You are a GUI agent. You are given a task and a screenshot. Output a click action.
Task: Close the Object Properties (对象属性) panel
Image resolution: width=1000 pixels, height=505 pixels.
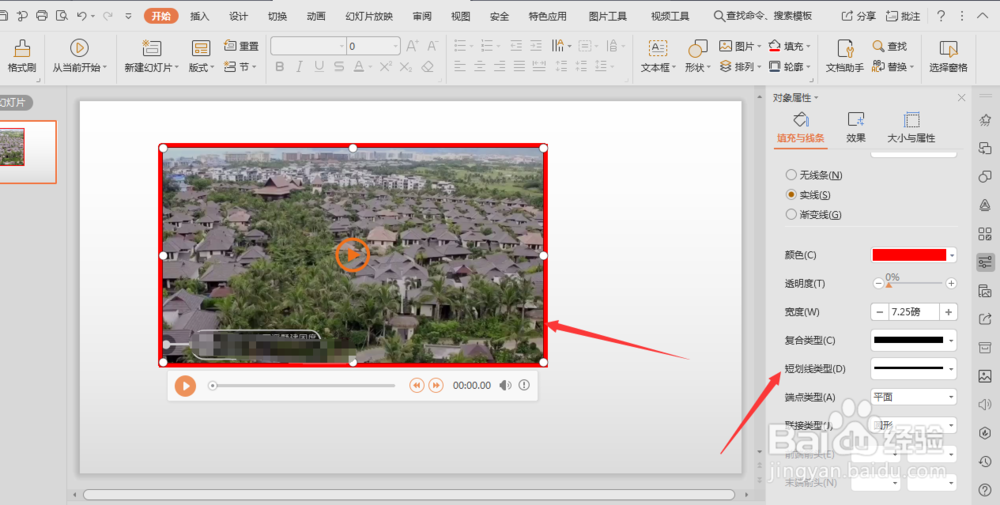[x=961, y=98]
